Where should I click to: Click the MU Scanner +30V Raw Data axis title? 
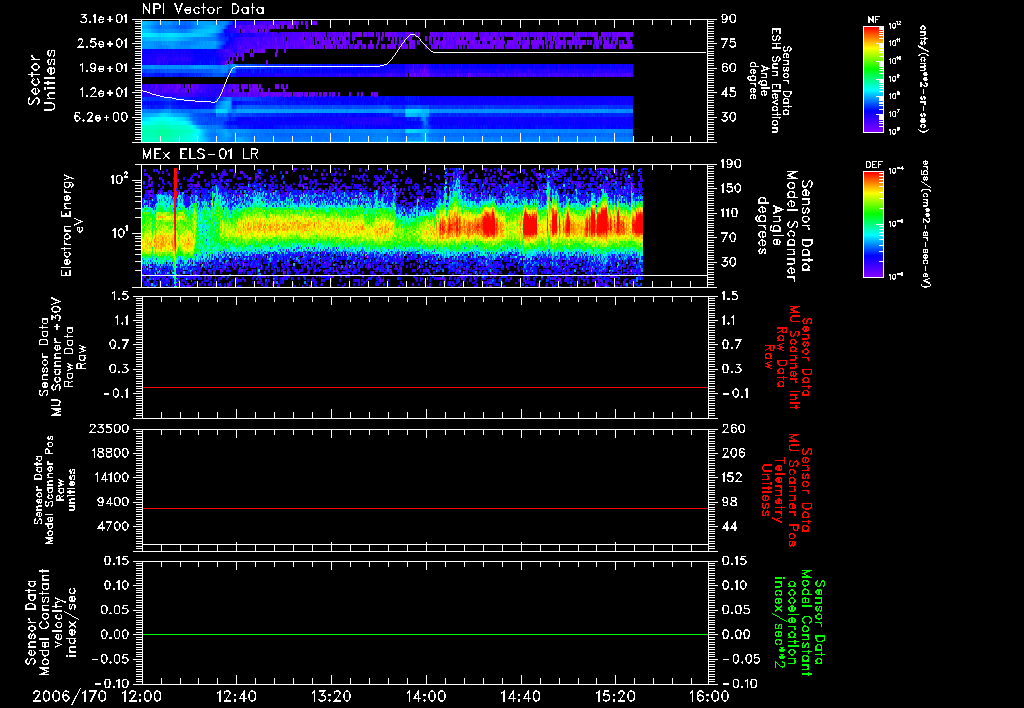click(x=62, y=358)
